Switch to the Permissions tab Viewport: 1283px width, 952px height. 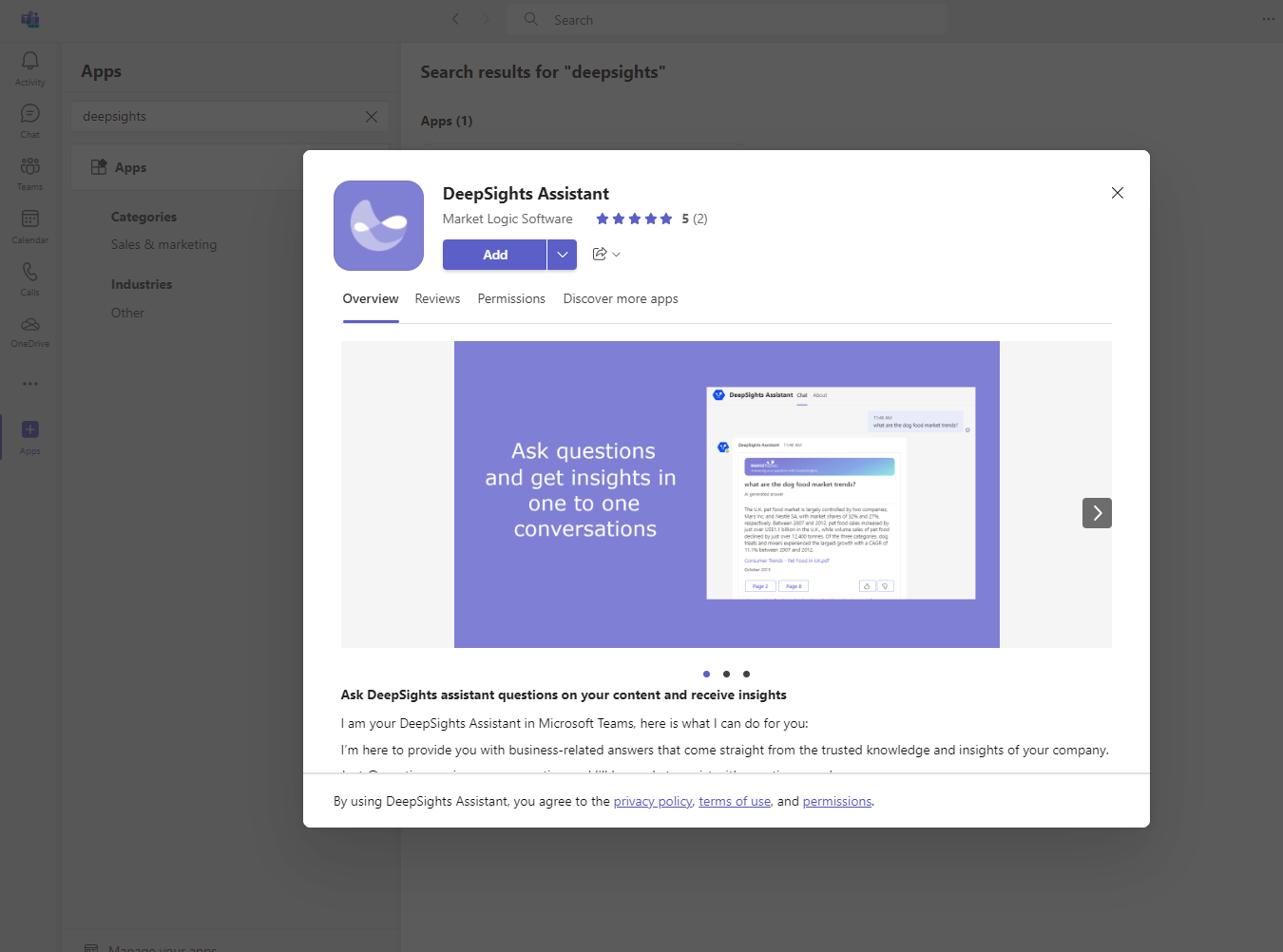[511, 299]
